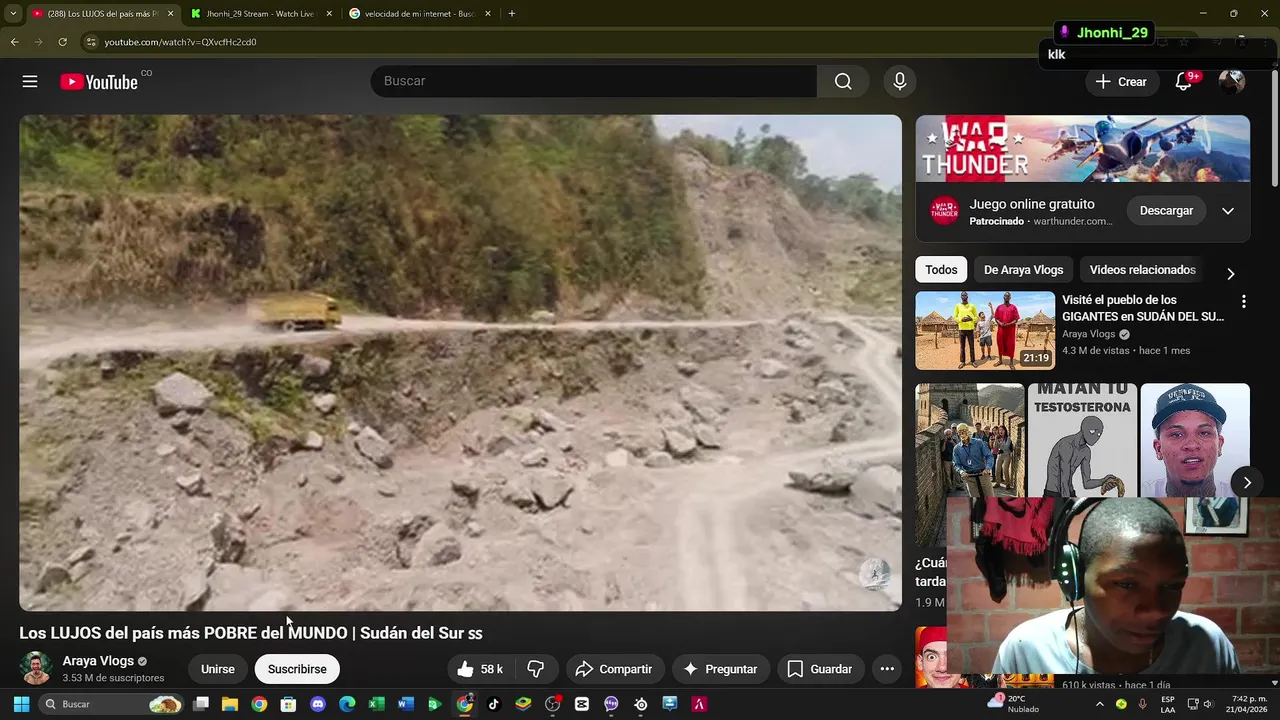
Task: Reload the page in browser toolbar
Action: coord(62,42)
